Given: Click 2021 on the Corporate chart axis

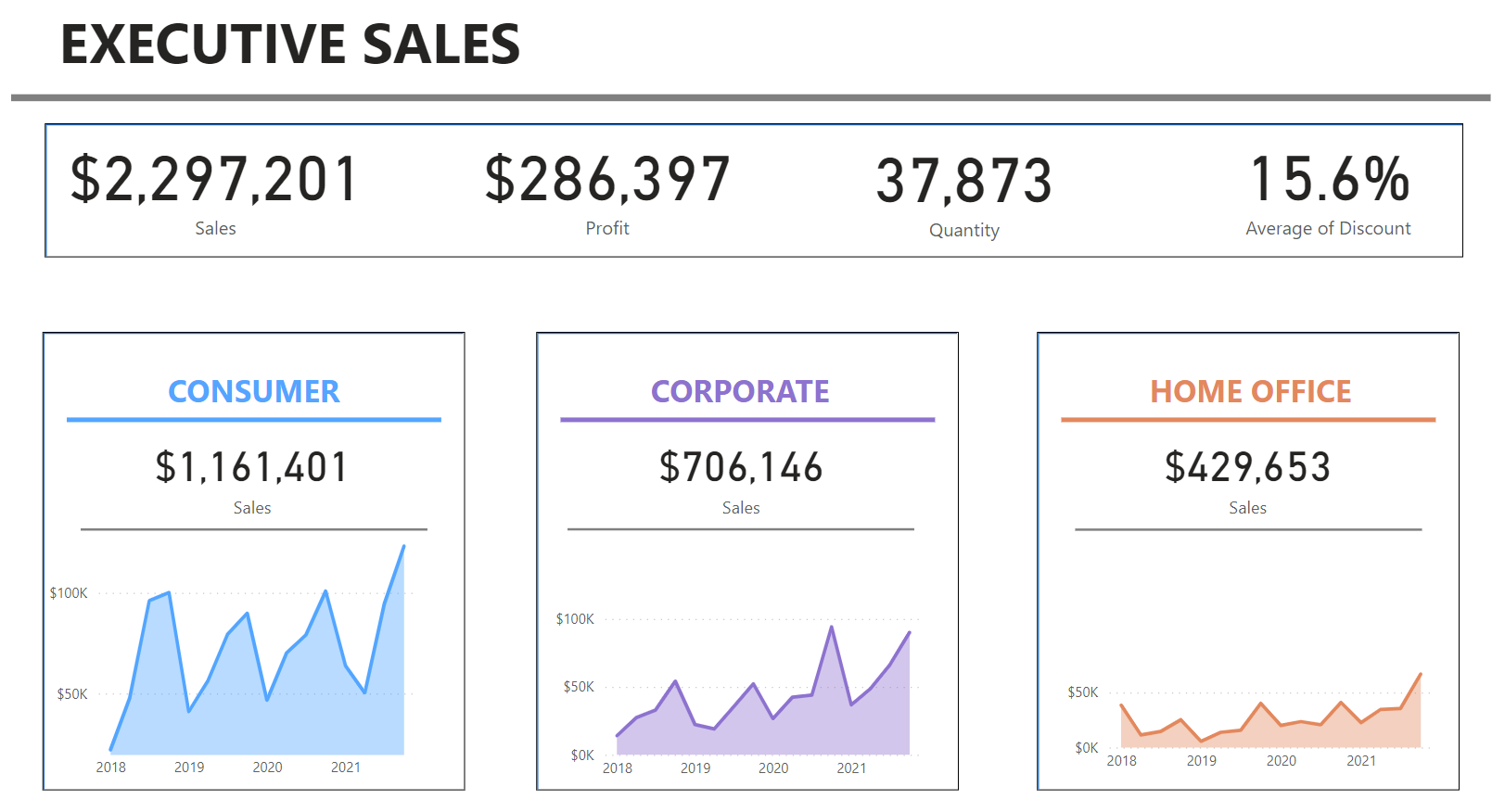Looking at the screenshot, I should (851, 768).
